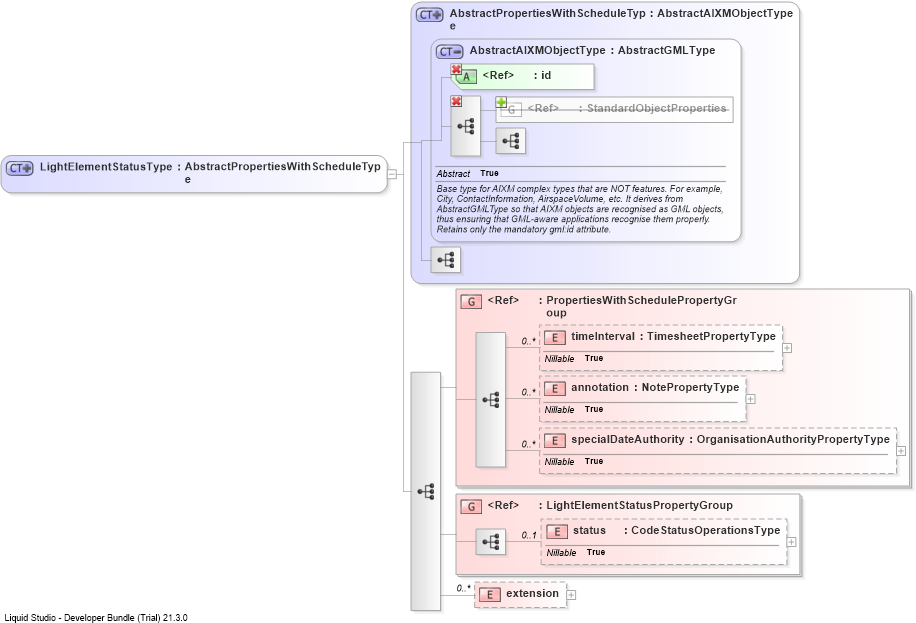This screenshot has height=623, width=916.
Task: Select '<Ref> : id' attribute label
Action: coord(516,75)
